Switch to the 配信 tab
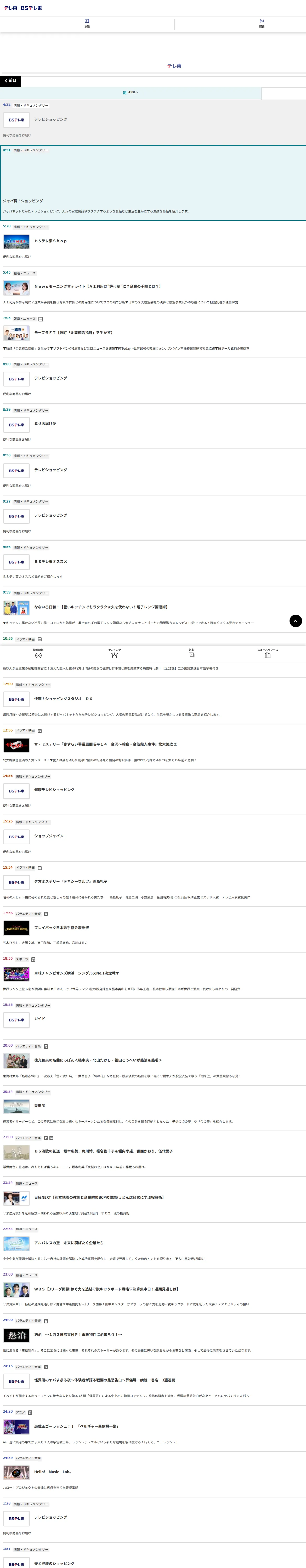The height and width of the screenshot is (1568, 306). (x=262, y=24)
